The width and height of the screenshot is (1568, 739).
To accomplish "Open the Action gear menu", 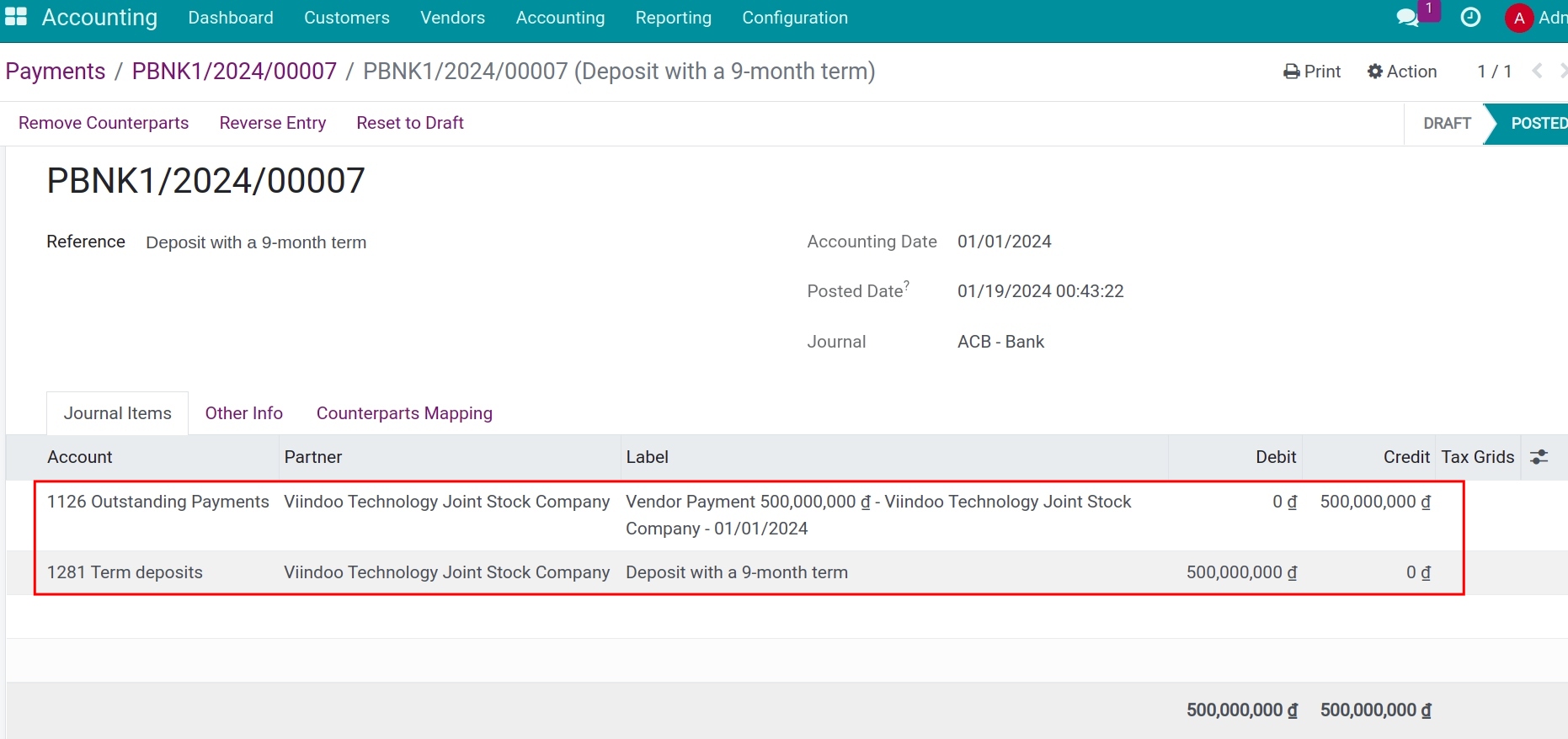I will coord(1402,72).
